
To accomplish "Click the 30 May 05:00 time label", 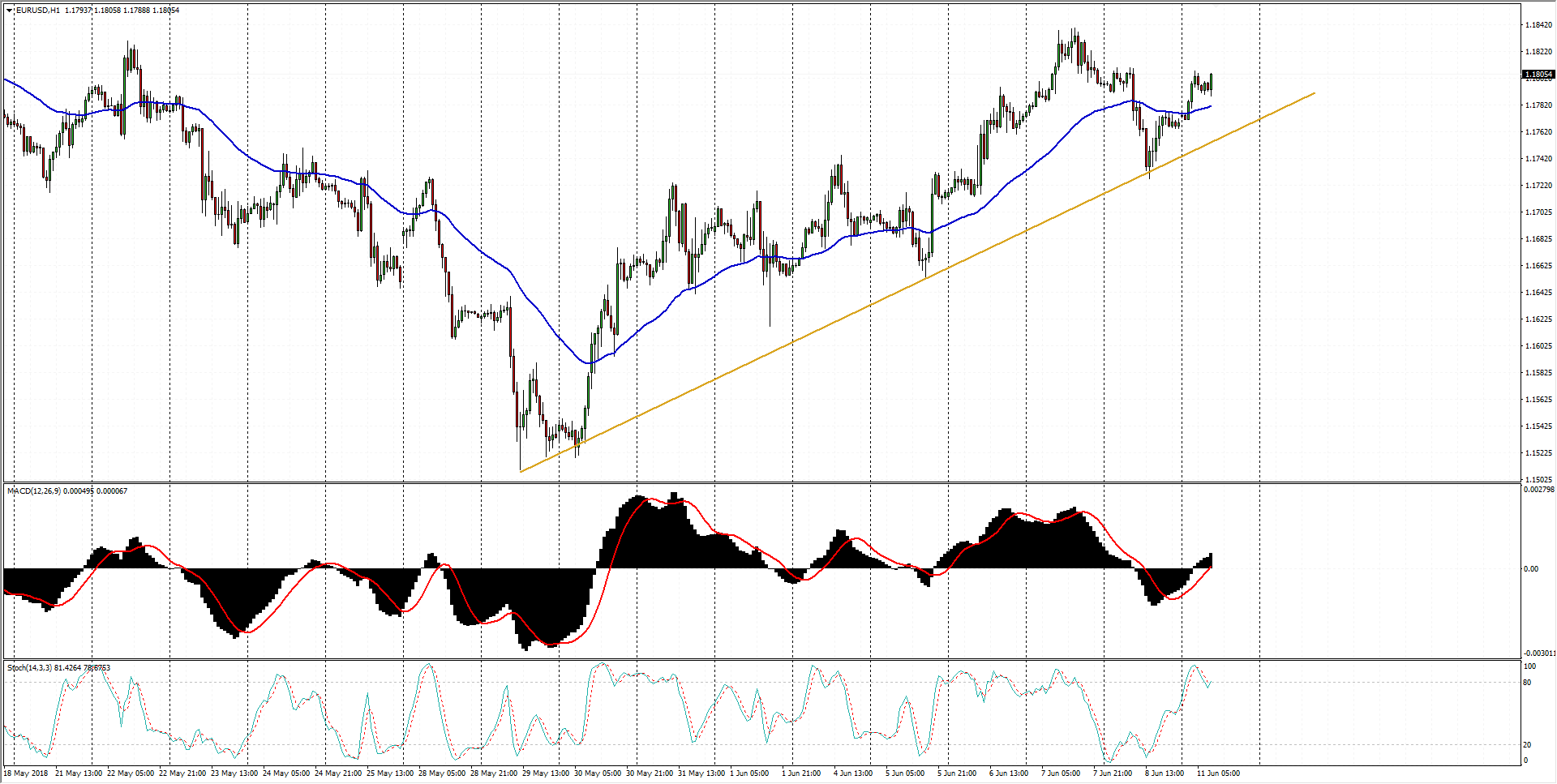I will coord(597,773).
